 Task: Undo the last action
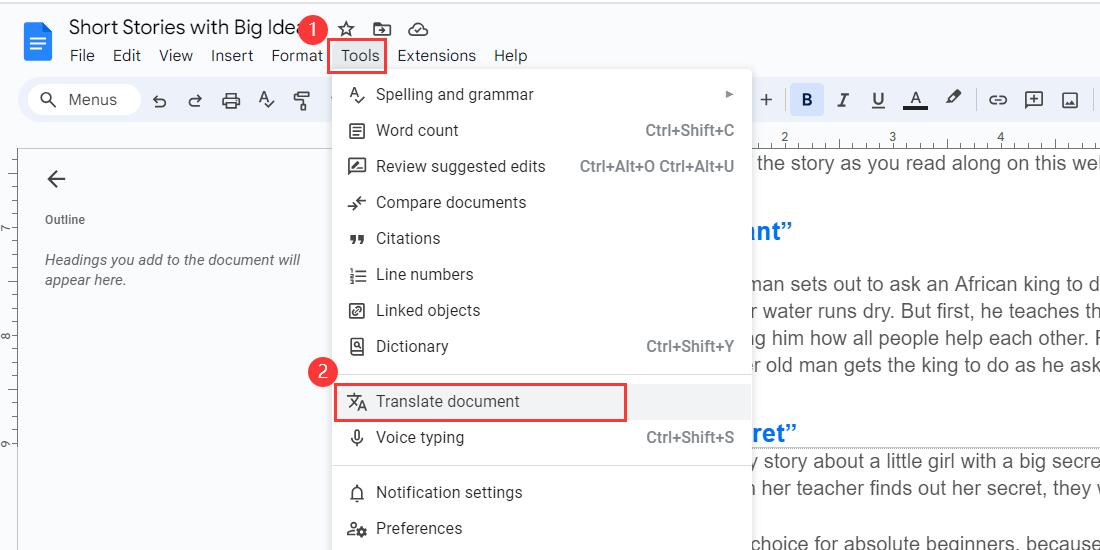click(x=160, y=100)
